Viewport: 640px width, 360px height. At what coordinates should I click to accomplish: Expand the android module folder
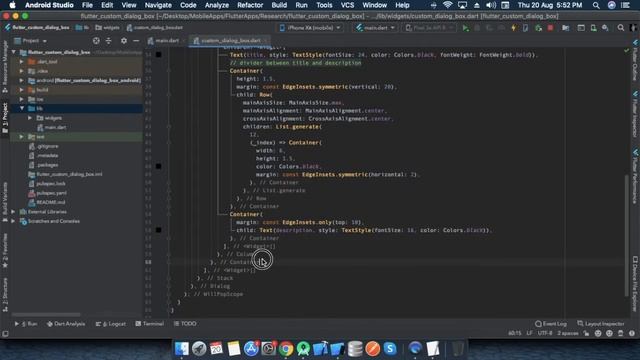point(21,80)
